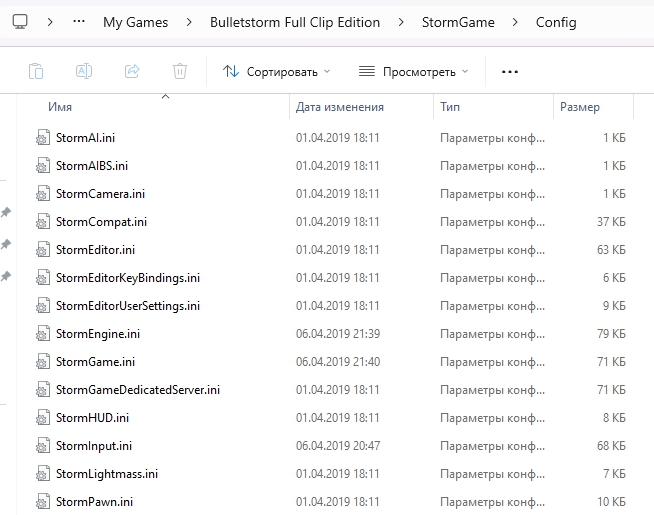This screenshot has height=515, width=654.
Task: Click the 8 КБ size value
Action: tap(614, 417)
